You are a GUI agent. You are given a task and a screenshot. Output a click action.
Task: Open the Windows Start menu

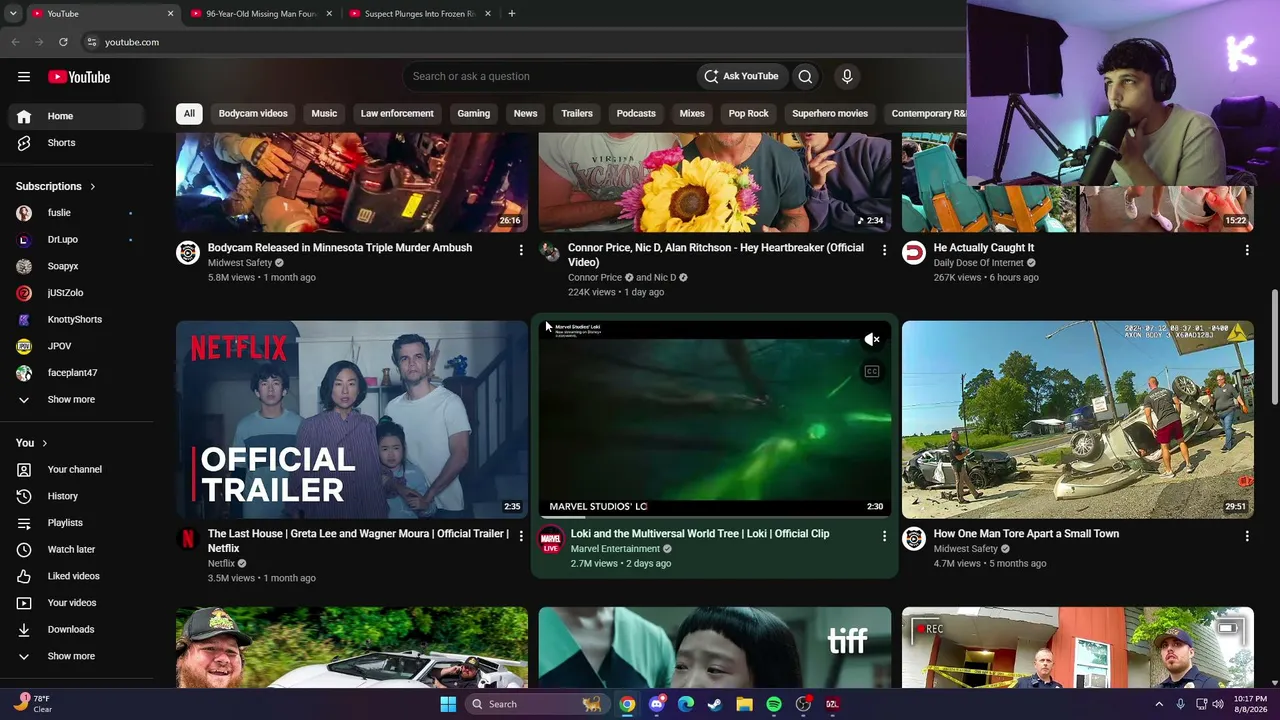click(x=448, y=704)
